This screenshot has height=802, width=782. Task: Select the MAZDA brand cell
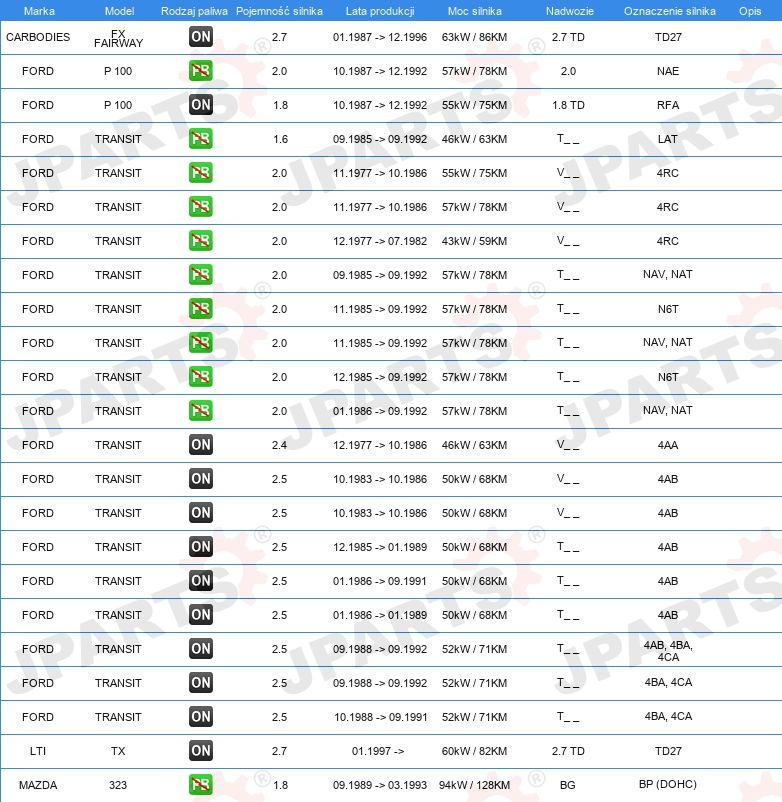pyautogui.click(x=38, y=785)
